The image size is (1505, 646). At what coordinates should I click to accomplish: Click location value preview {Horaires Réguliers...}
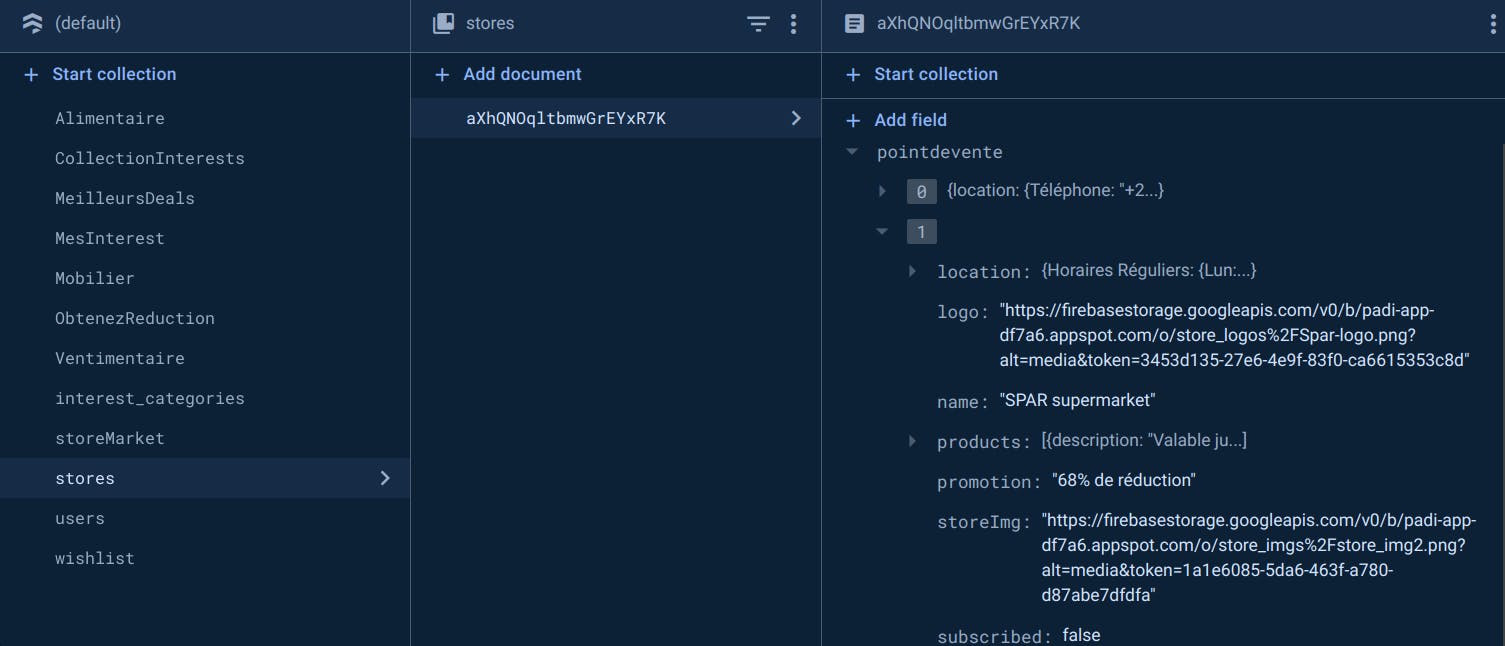click(1149, 270)
